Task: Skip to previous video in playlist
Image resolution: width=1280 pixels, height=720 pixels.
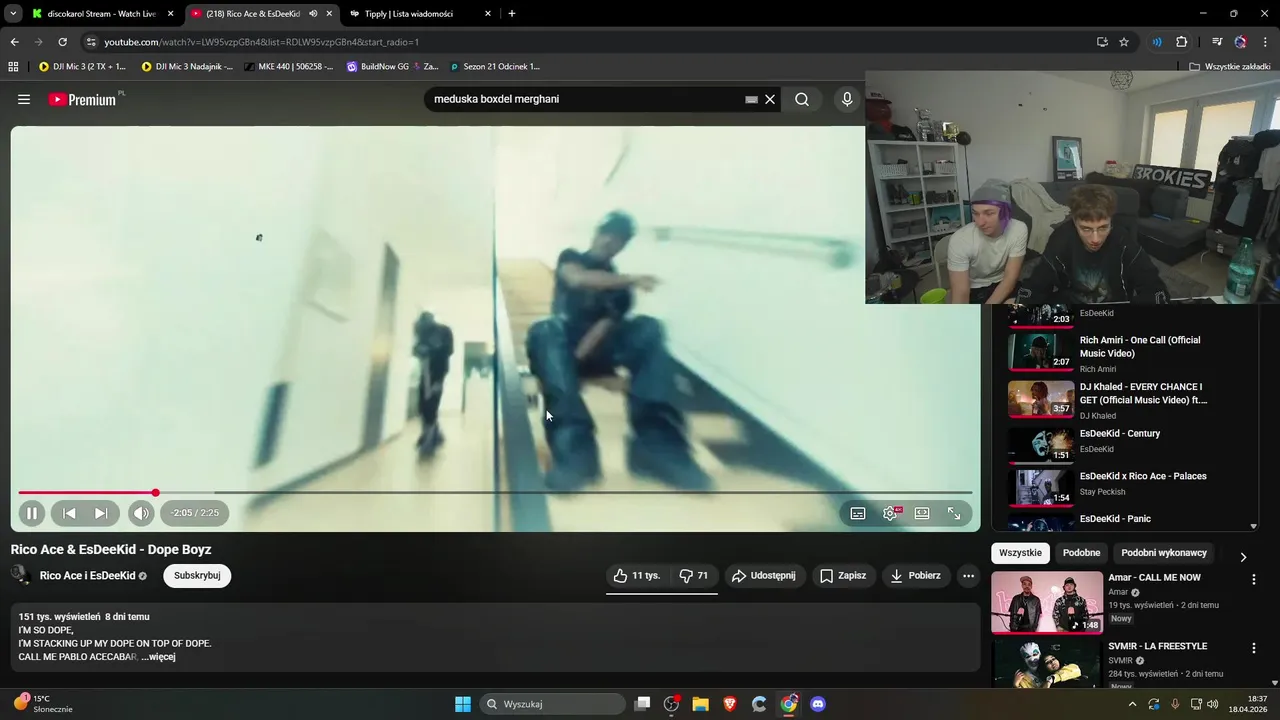Action: [x=69, y=513]
